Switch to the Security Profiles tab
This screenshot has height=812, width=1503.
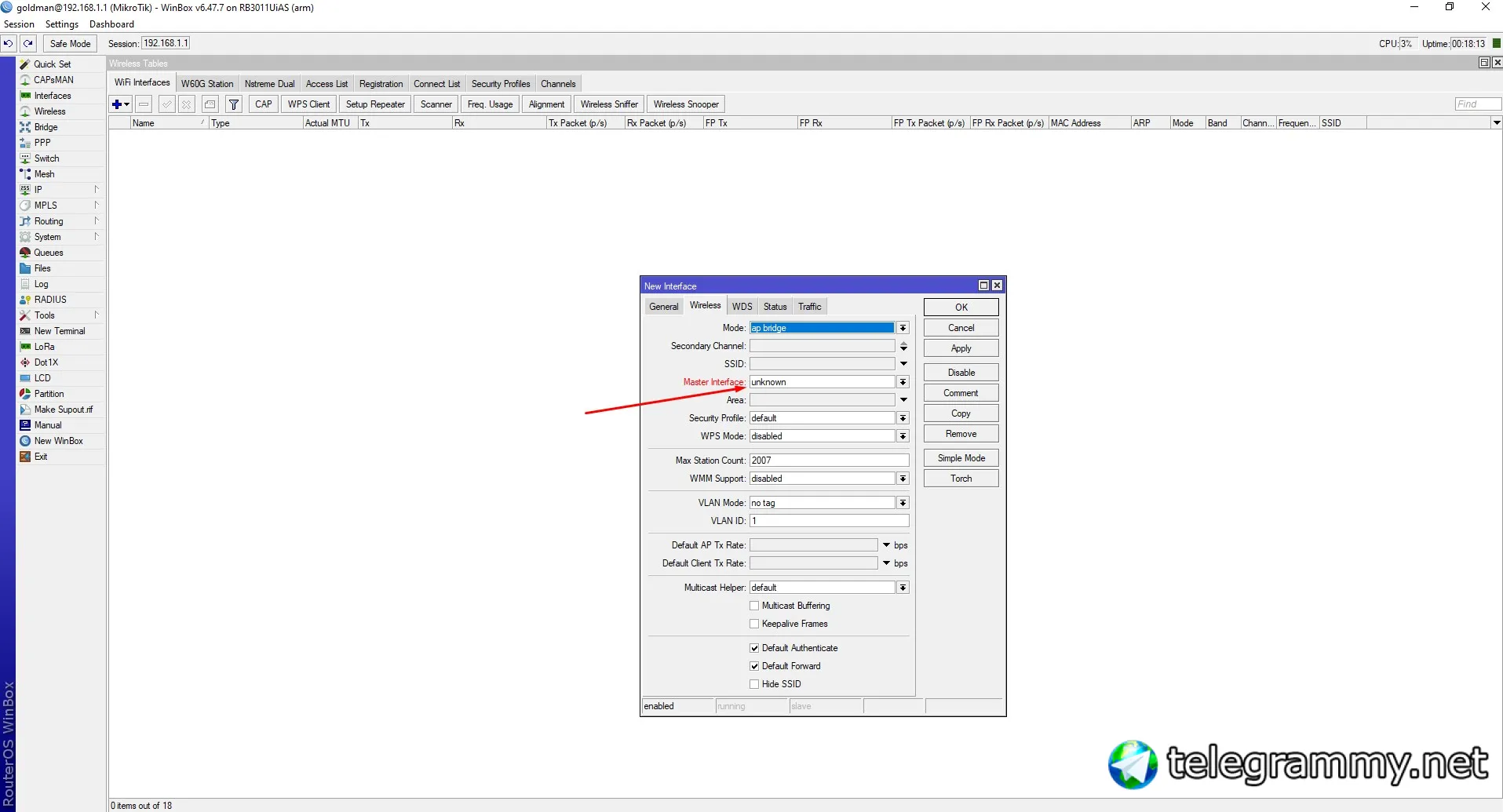[x=501, y=84]
